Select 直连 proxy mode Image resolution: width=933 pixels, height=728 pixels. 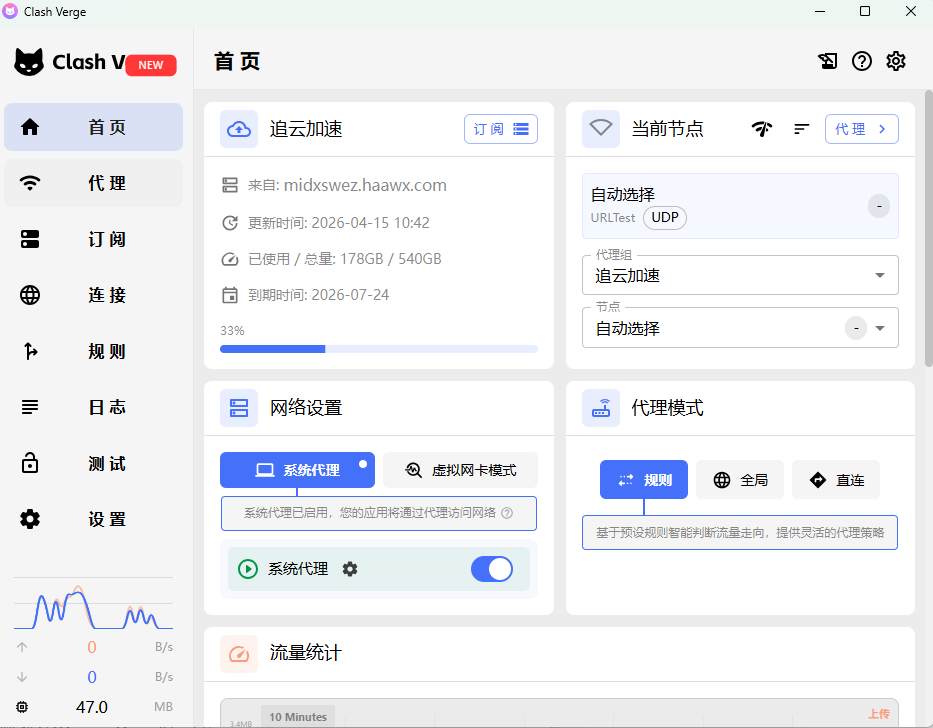point(835,479)
